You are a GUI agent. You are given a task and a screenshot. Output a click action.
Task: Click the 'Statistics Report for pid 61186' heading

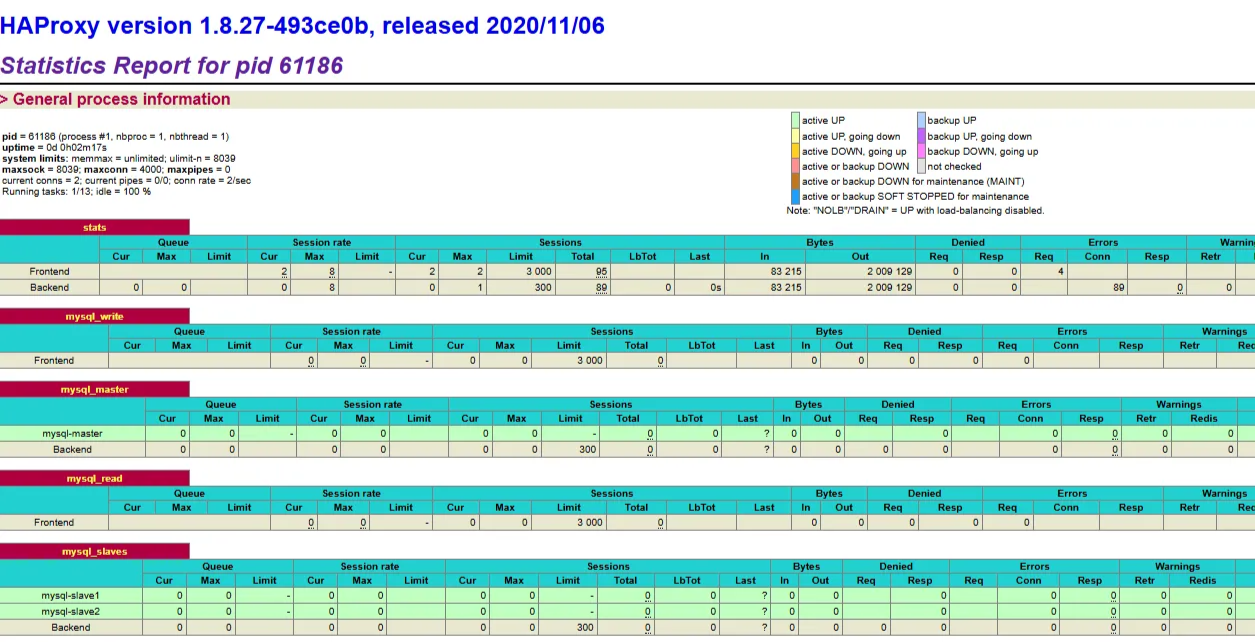(171, 66)
